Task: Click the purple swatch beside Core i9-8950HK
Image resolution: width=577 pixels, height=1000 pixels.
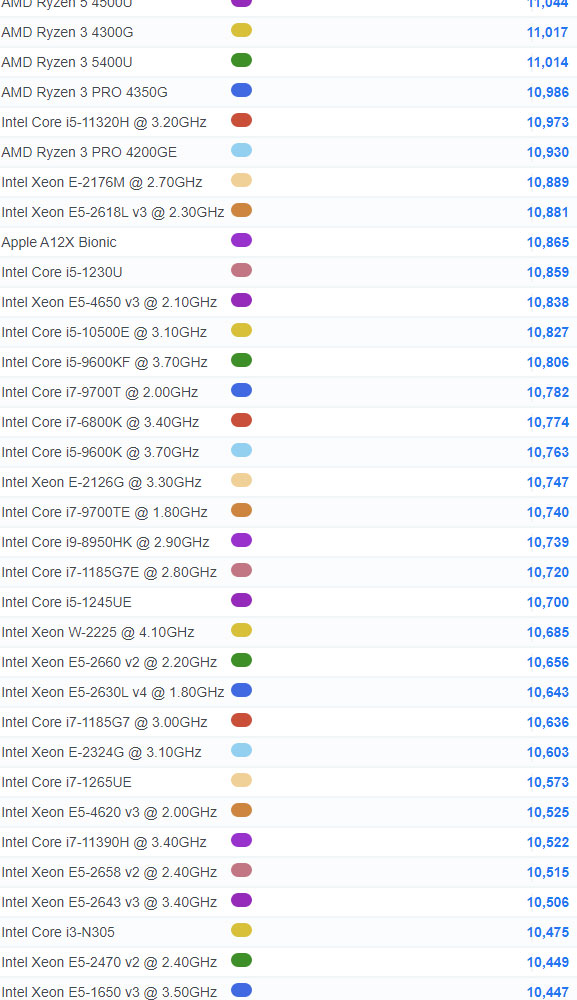Action: pyautogui.click(x=241, y=540)
